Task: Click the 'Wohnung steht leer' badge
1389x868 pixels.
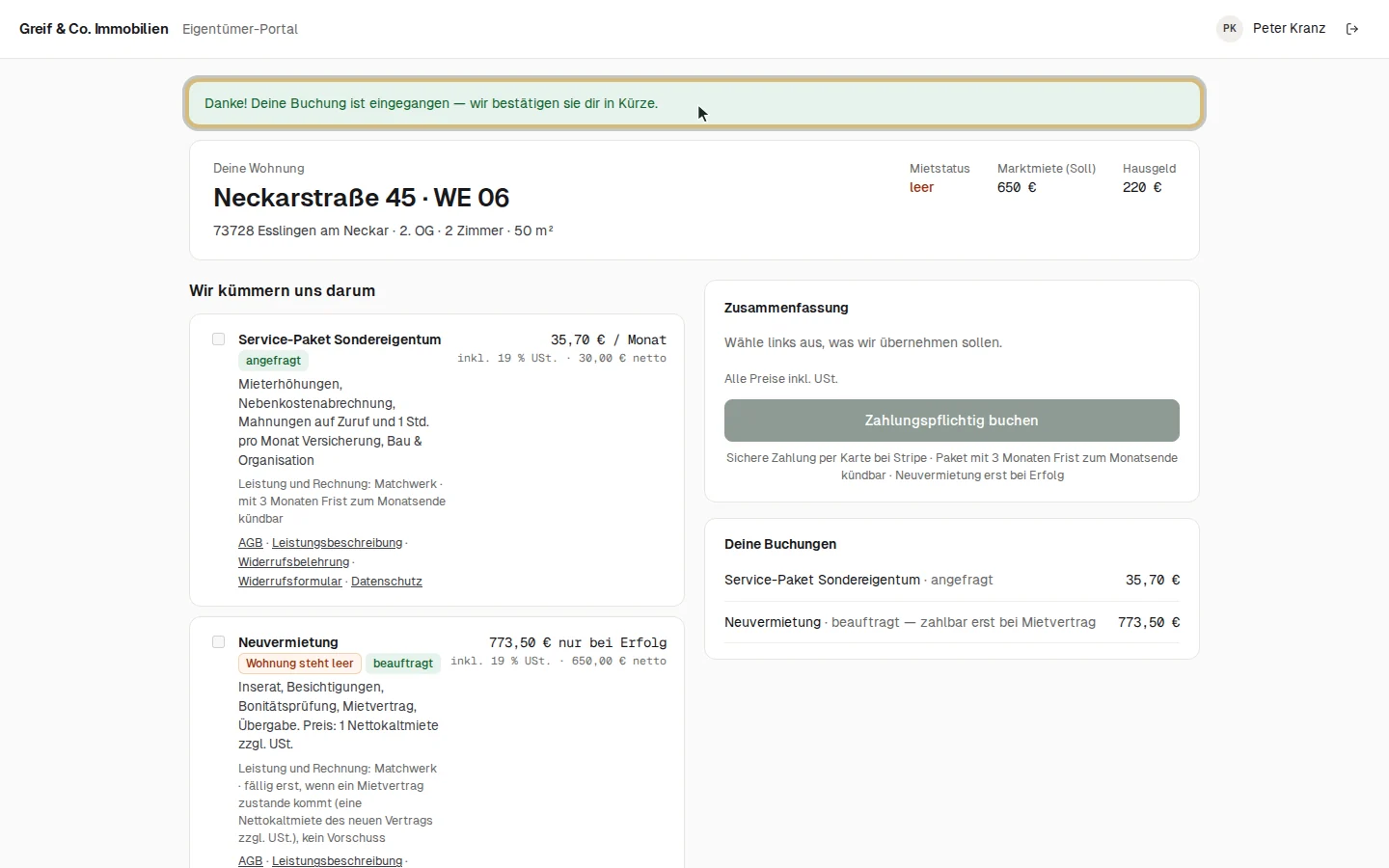Action: (x=300, y=664)
